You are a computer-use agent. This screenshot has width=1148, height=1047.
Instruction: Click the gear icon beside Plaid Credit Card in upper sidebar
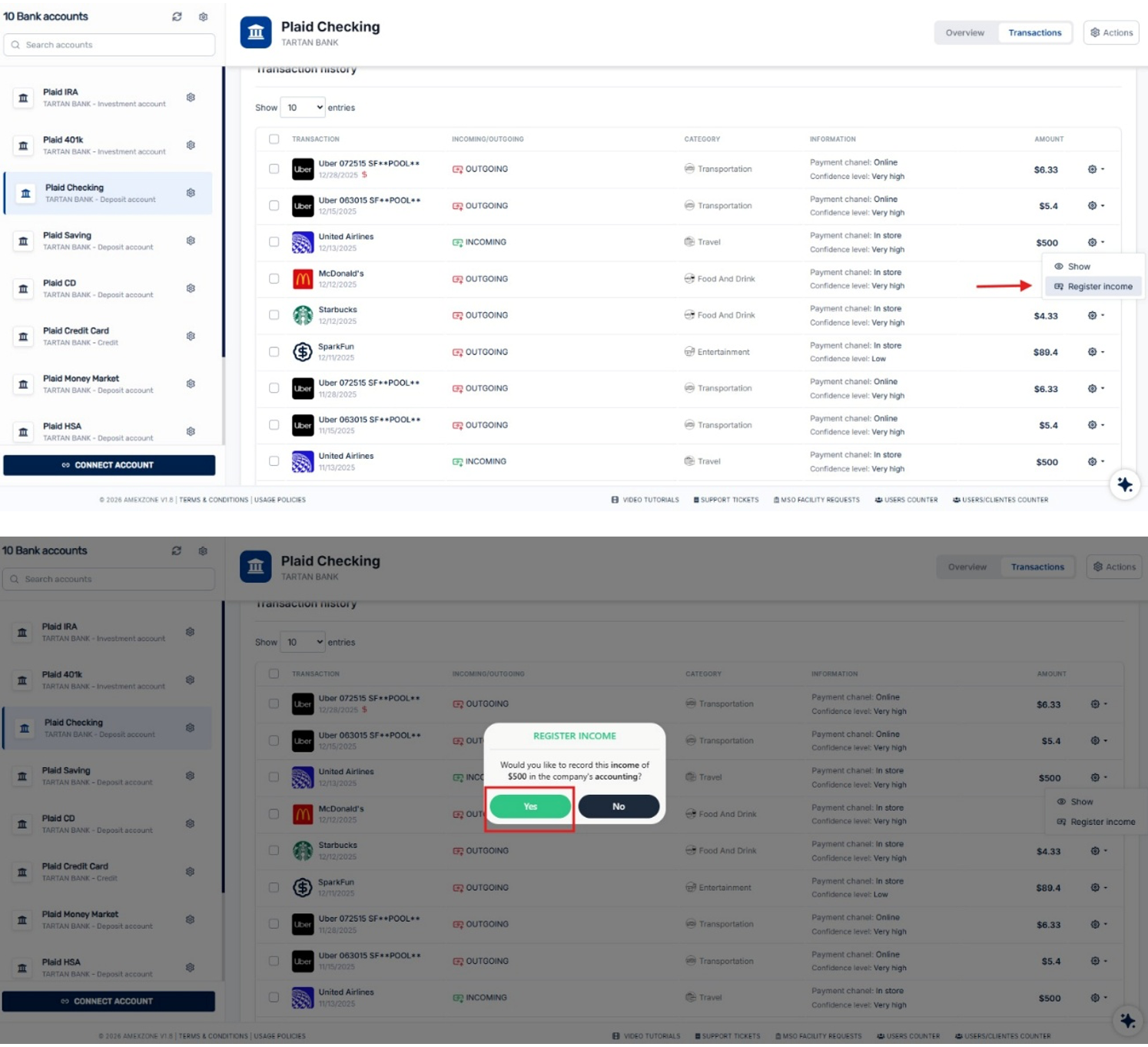191,336
